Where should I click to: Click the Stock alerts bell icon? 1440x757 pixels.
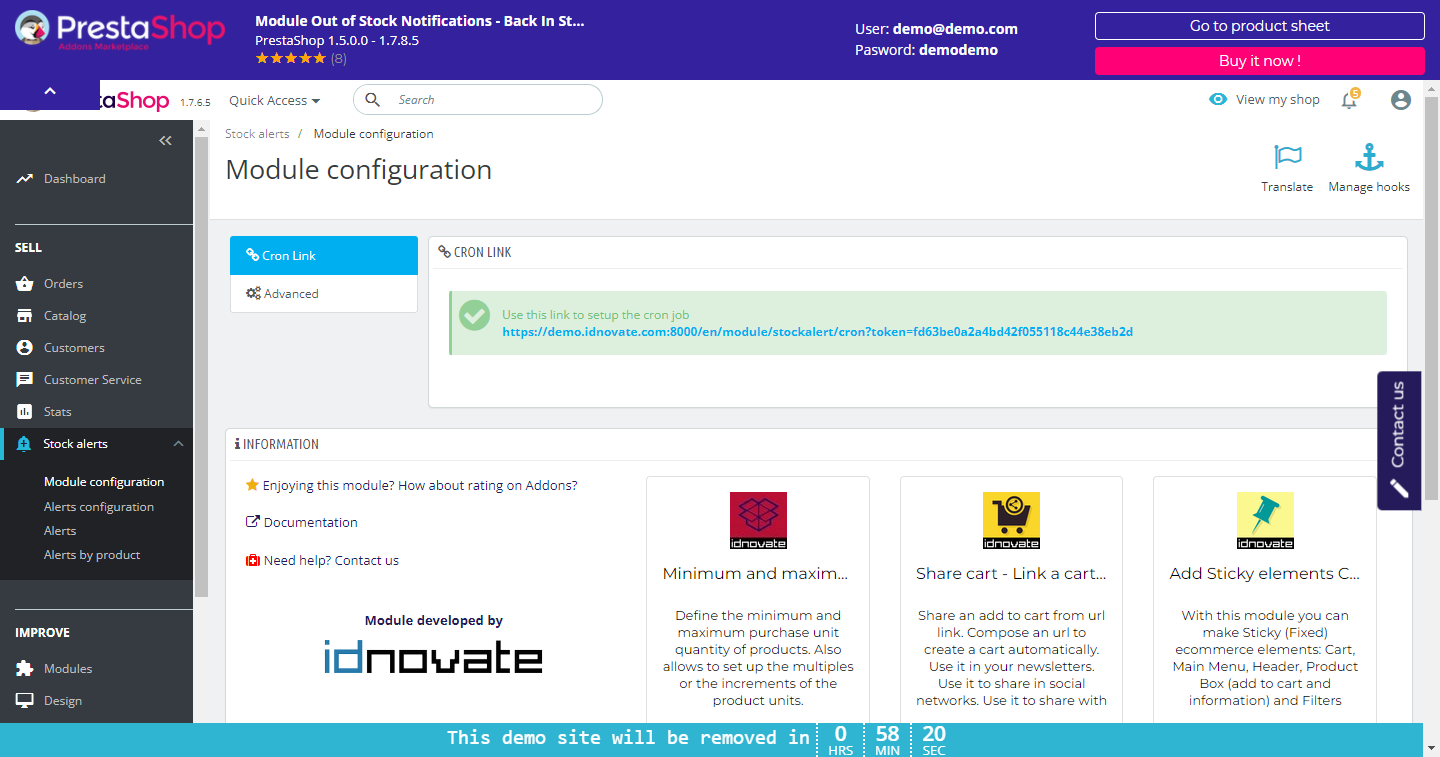pos(25,444)
